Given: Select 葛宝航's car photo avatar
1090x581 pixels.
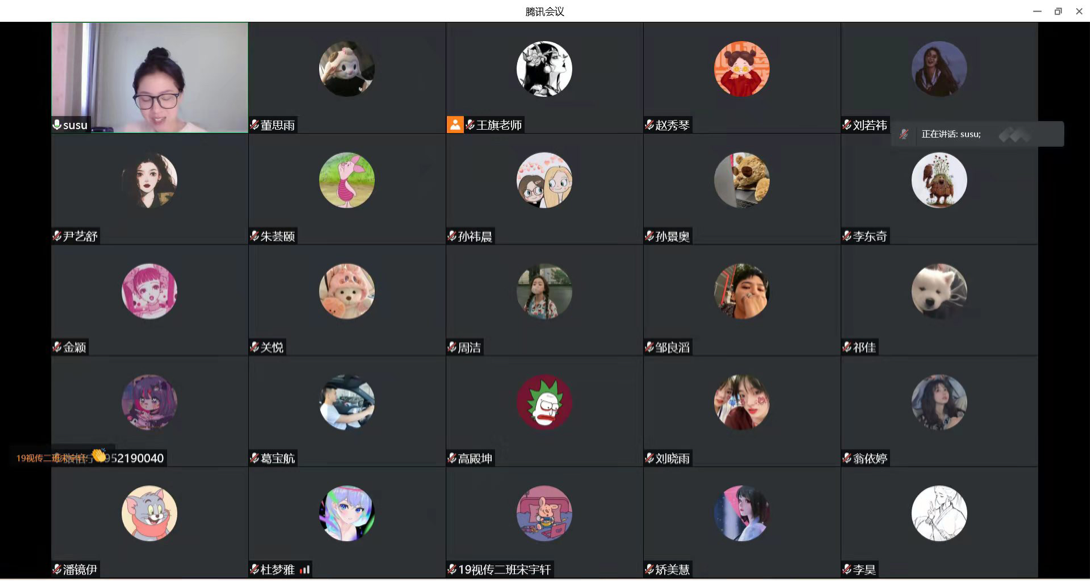Looking at the screenshot, I should 347,402.
